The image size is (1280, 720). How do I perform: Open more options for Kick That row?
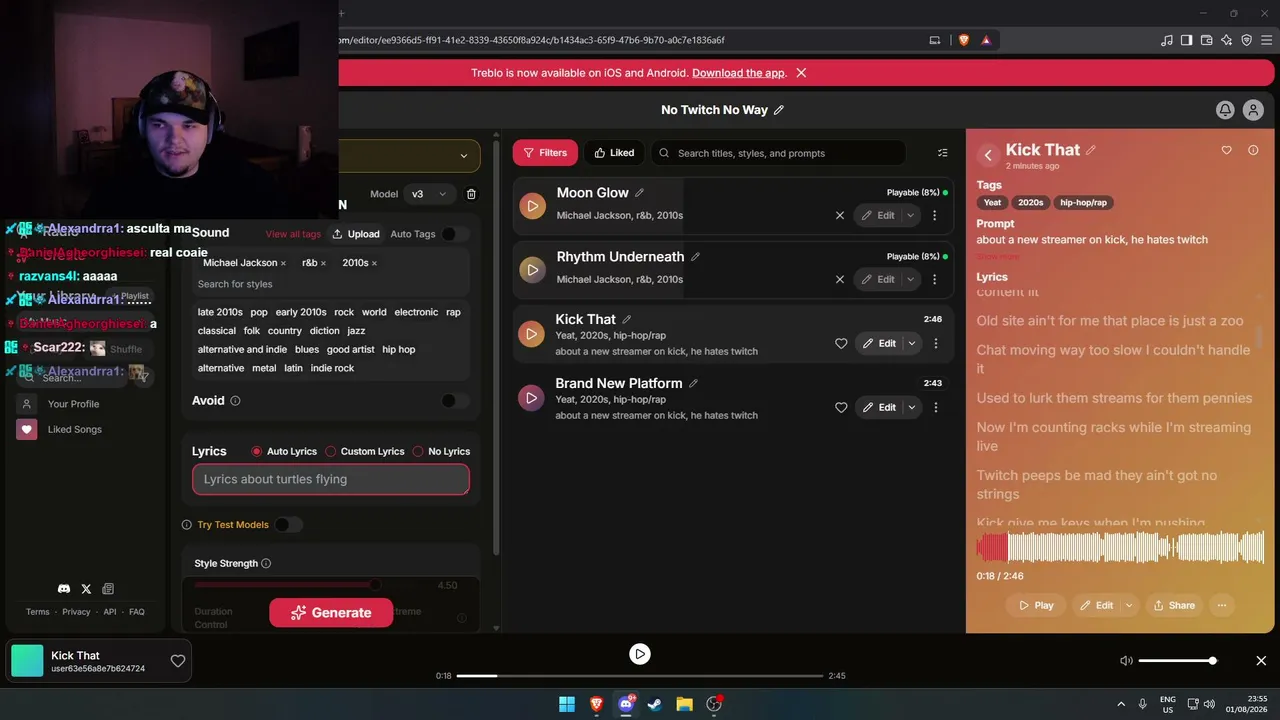(x=936, y=343)
